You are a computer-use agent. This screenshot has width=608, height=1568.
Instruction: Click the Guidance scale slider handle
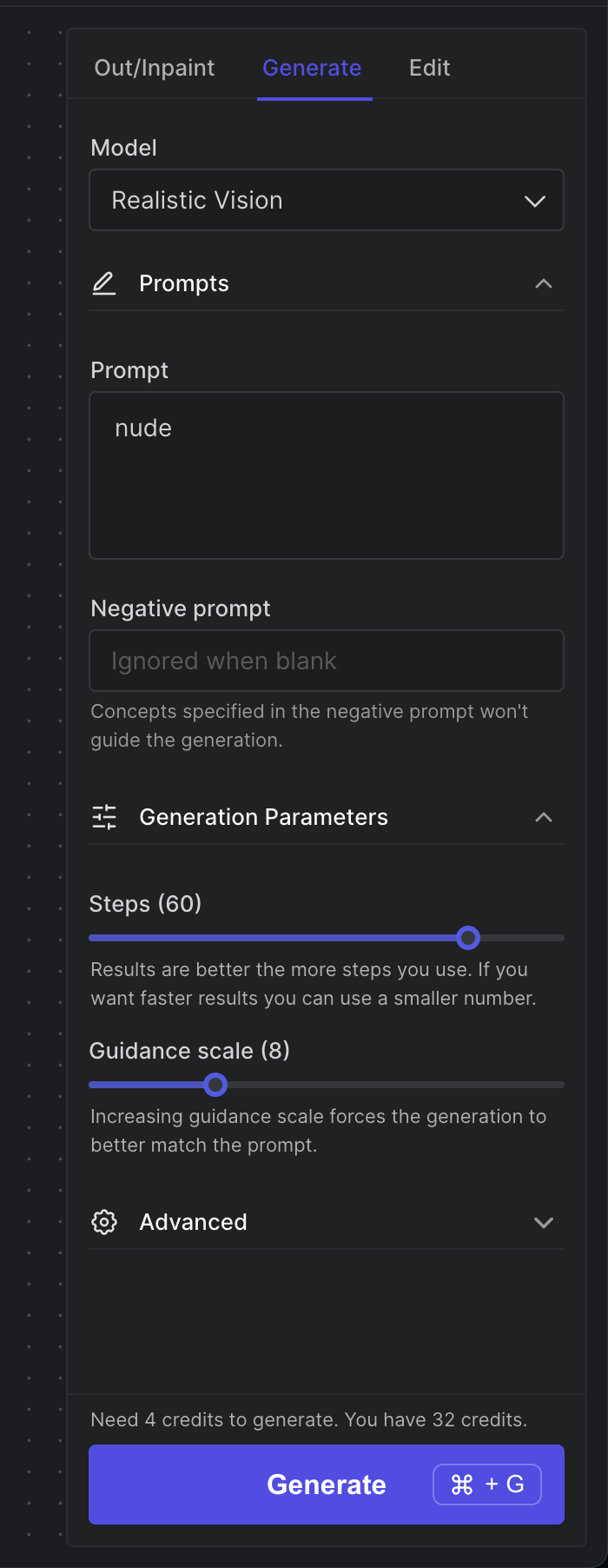point(215,1085)
